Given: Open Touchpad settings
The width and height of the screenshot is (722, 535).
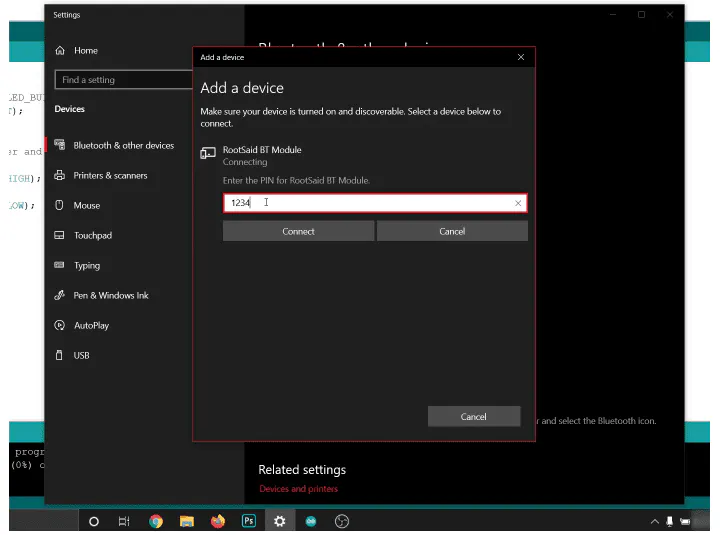Looking at the screenshot, I should click(x=92, y=236).
